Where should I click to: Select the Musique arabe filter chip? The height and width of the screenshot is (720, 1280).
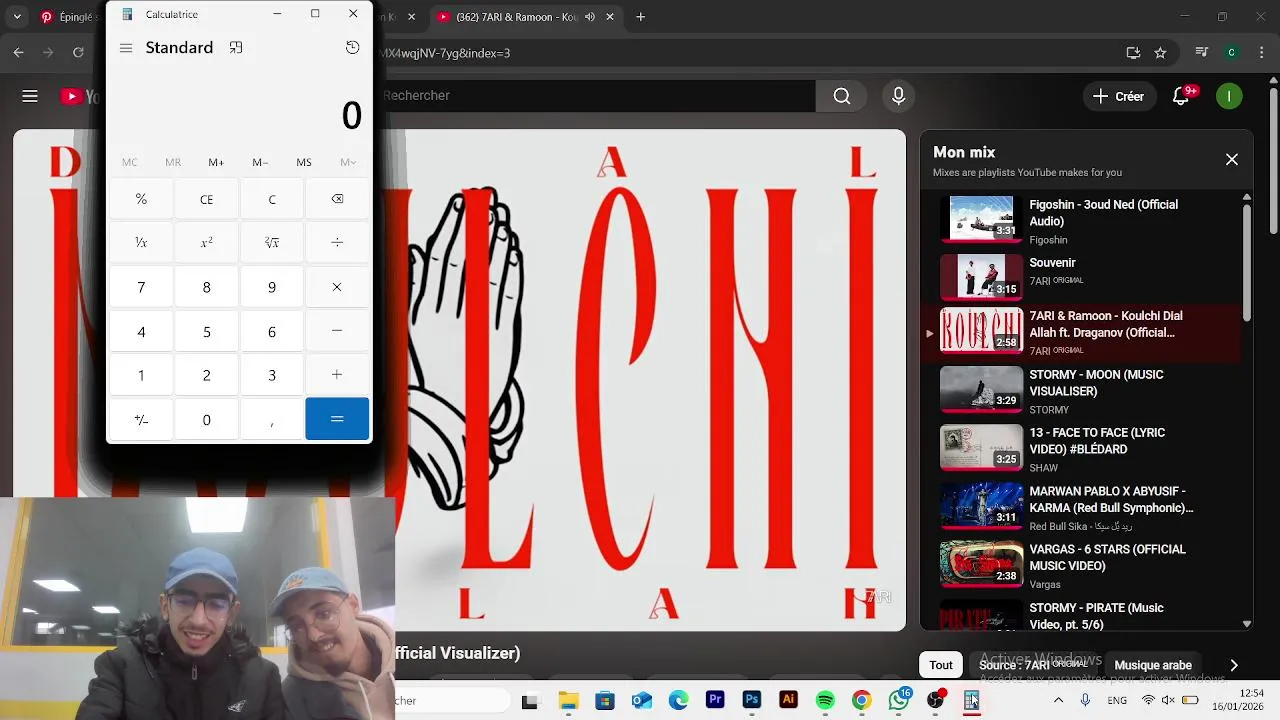[x=1153, y=665]
